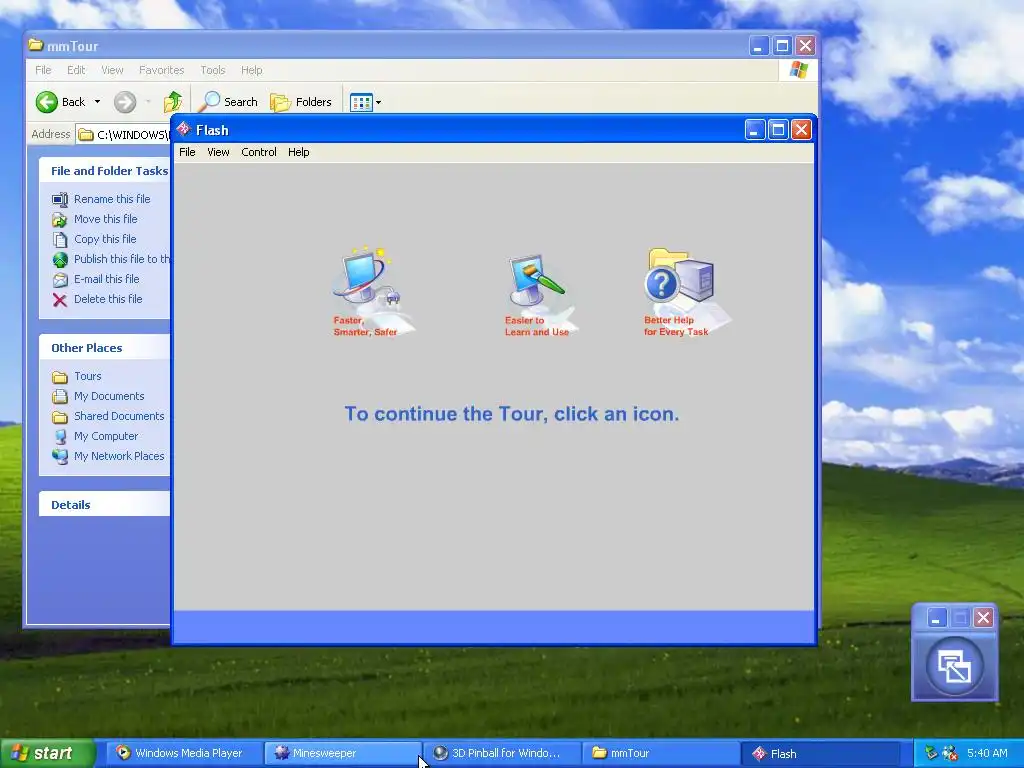1024x768 pixels.
Task: Click the Start button
Action: (47, 753)
